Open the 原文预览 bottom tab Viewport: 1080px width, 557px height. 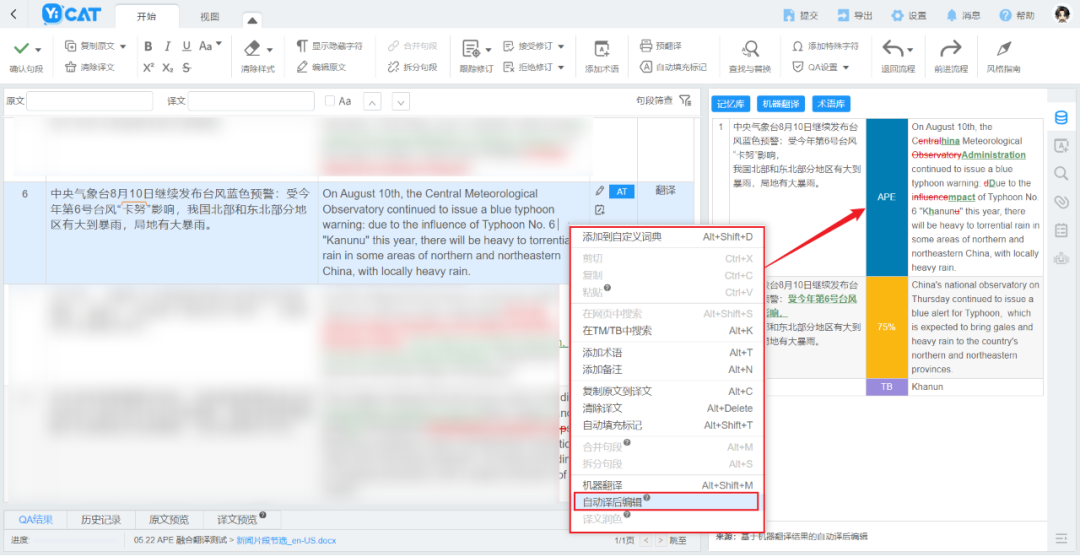pos(169,519)
